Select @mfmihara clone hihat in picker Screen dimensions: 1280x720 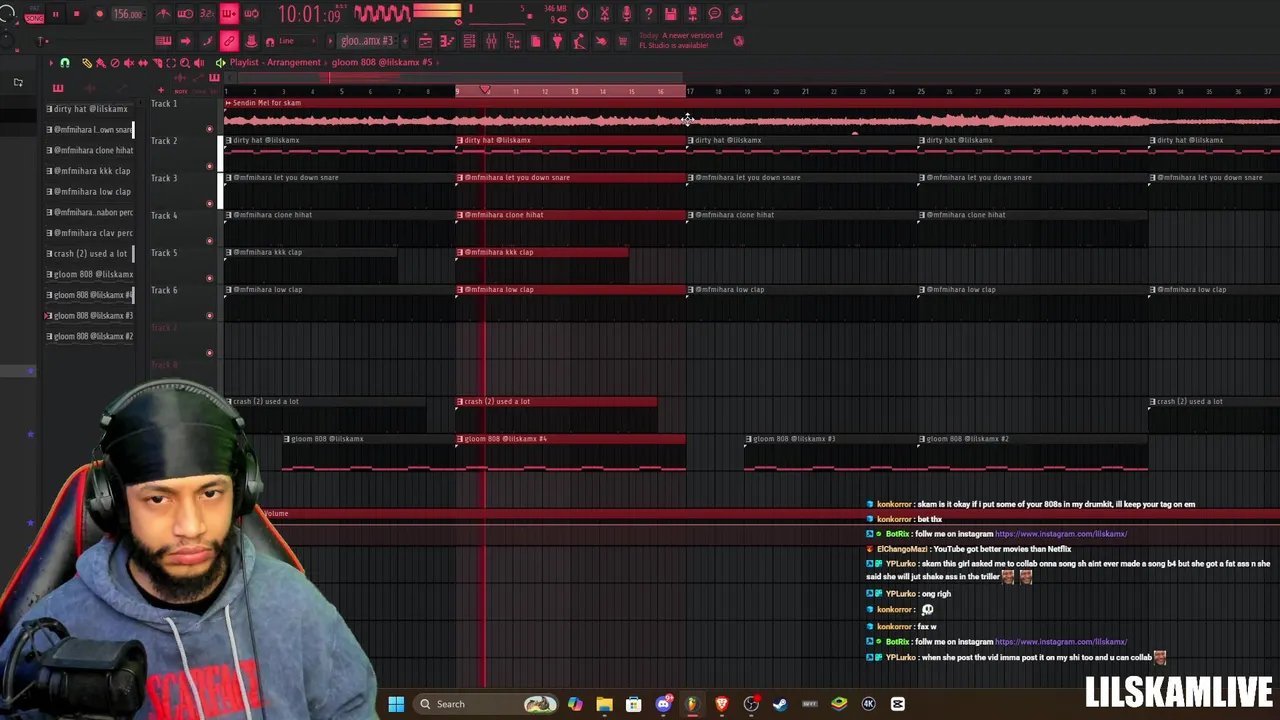pos(90,150)
